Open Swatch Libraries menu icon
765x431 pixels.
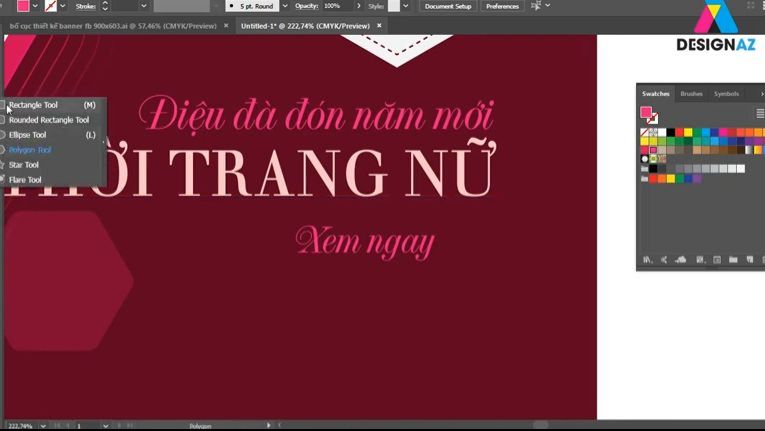click(647, 260)
